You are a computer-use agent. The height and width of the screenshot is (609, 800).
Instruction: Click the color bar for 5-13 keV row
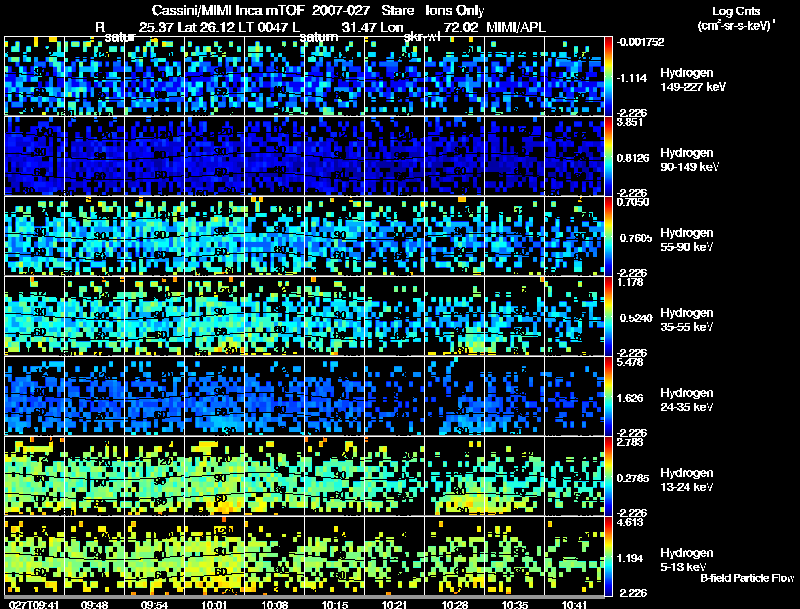point(608,556)
